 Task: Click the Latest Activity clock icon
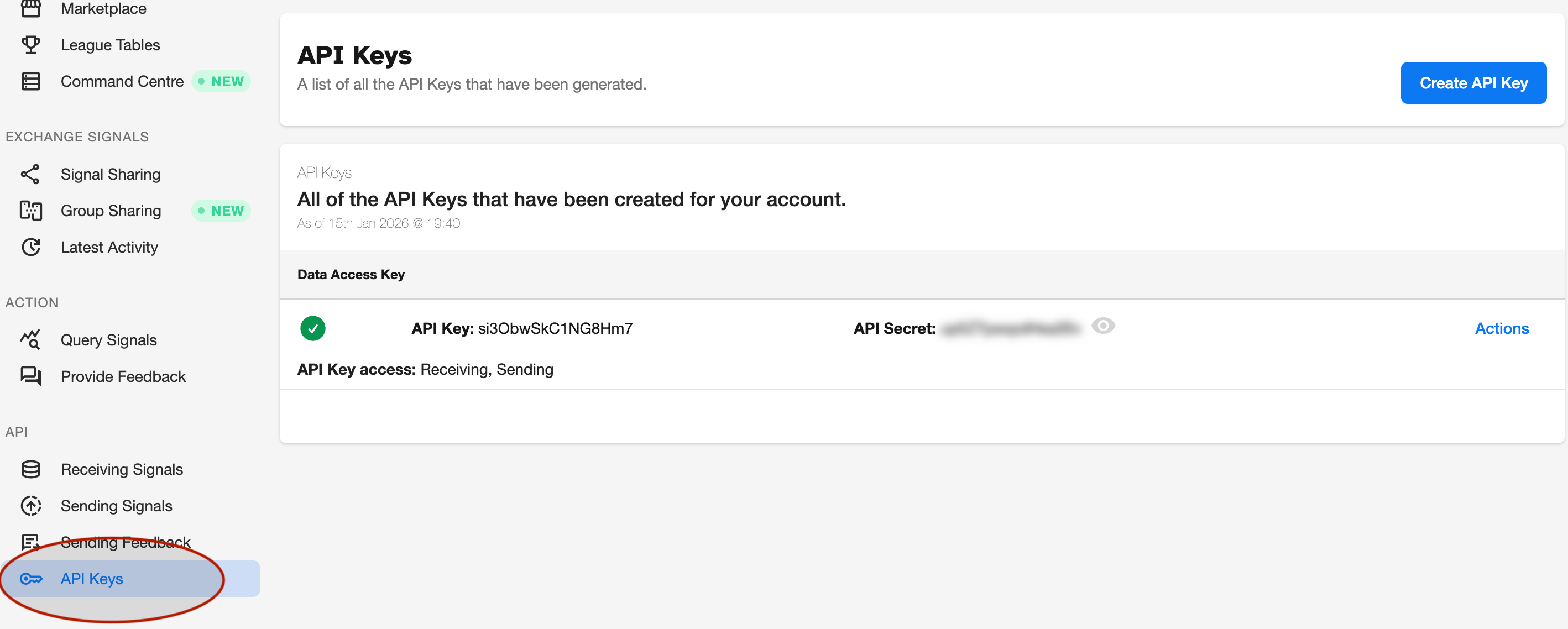coord(30,248)
